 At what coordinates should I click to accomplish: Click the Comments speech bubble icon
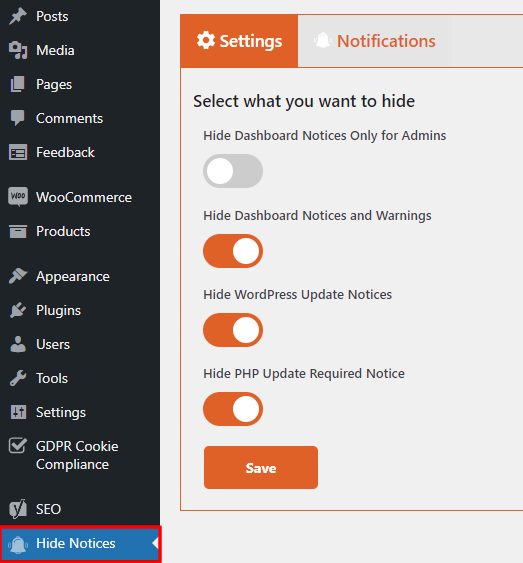pyautogui.click(x=18, y=118)
